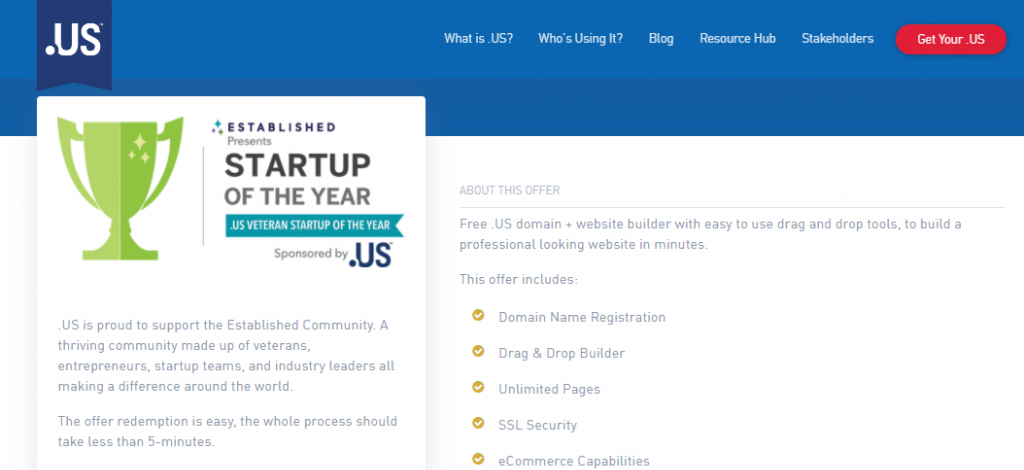Click the offer redemption is easy paragraph
1024x470 pixels.
pyautogui.click(x=227, y=431)
